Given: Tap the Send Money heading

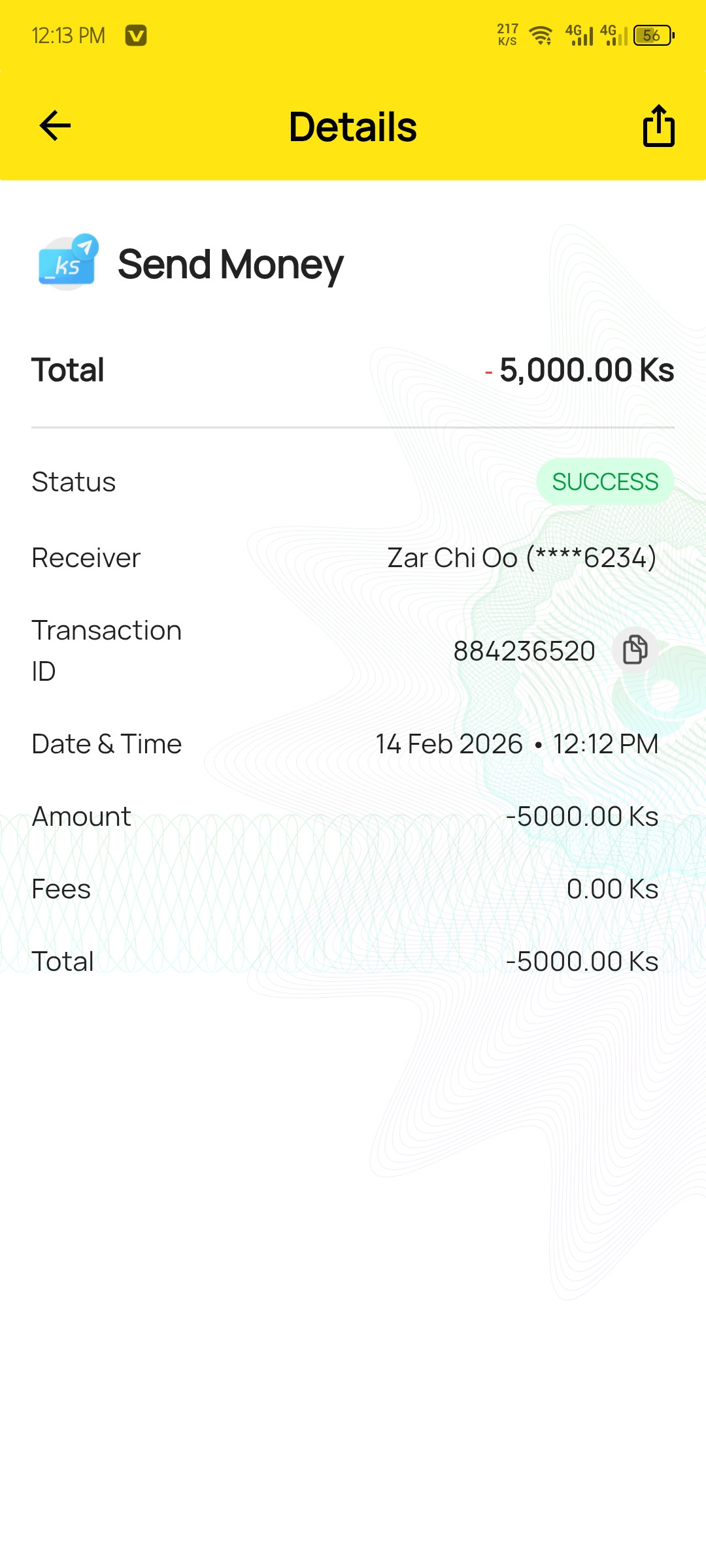Looking at the screenshot, I should click(x=231, y=265).
